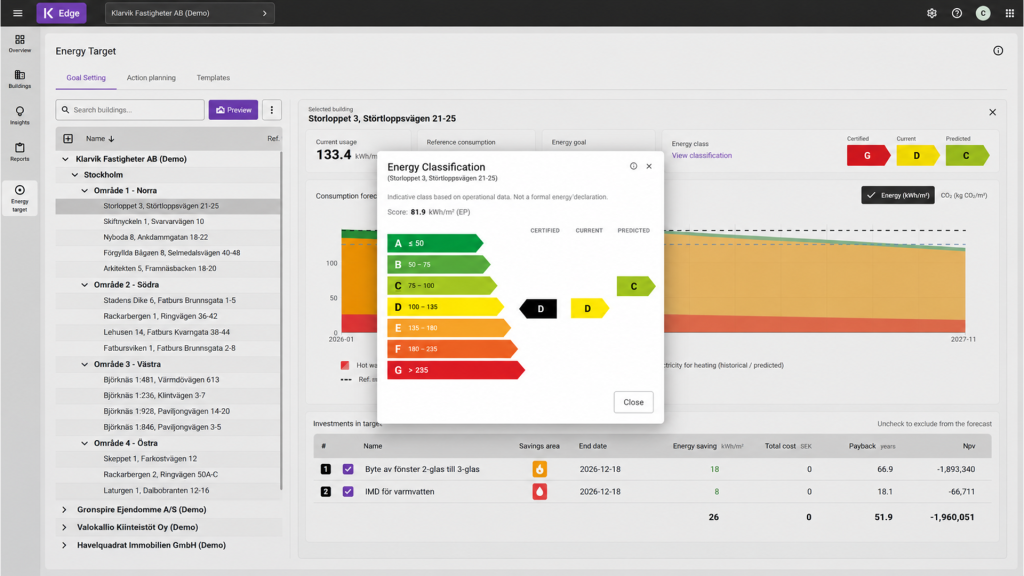Open Insights in the sidebar
Screen dimensions: 1024x576
point(20,116)
